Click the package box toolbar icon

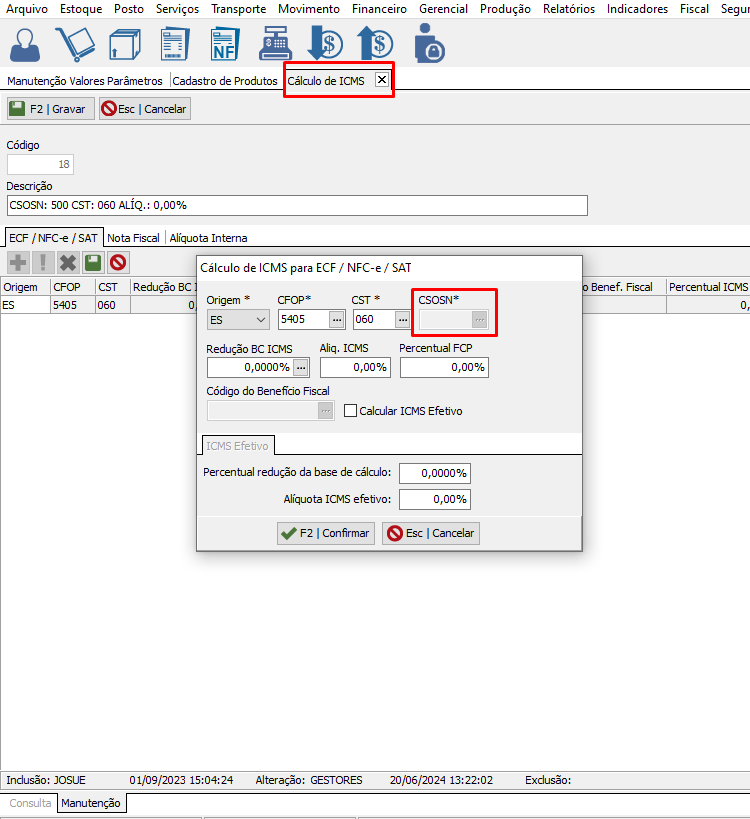tap(124, 44)
